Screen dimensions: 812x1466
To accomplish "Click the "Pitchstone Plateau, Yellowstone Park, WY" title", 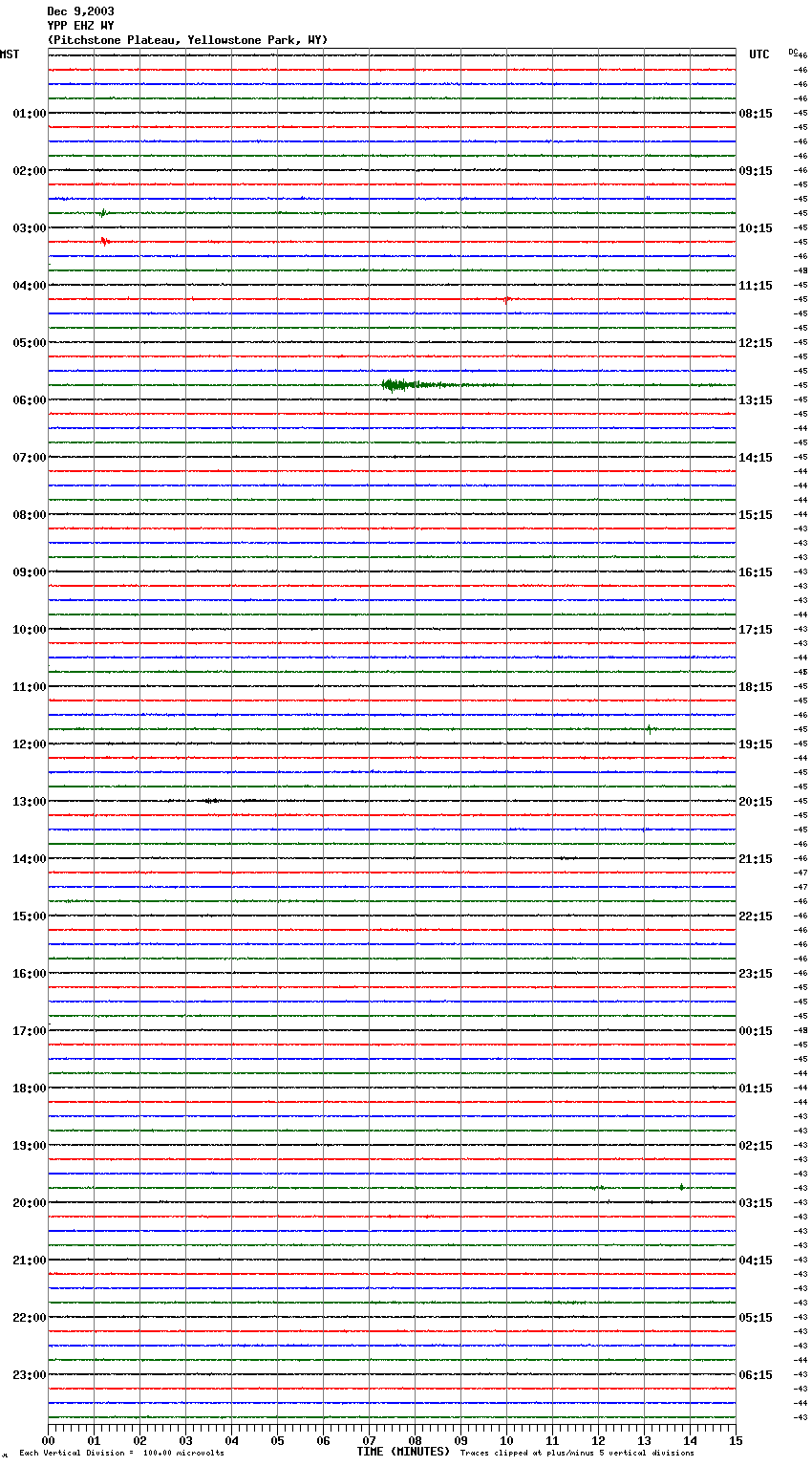I will 187,40.
